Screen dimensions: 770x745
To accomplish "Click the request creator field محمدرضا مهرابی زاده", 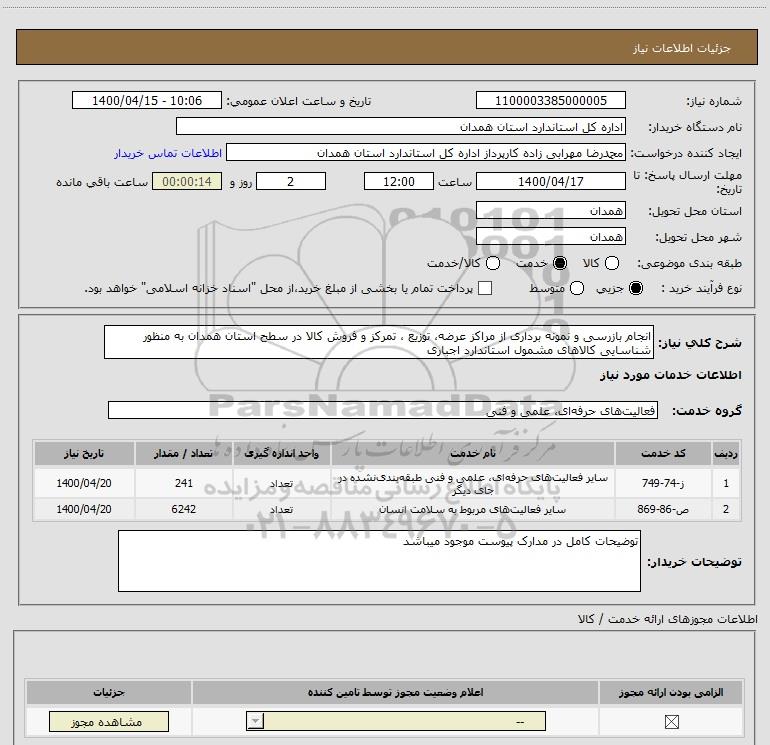I will [426, 153].
